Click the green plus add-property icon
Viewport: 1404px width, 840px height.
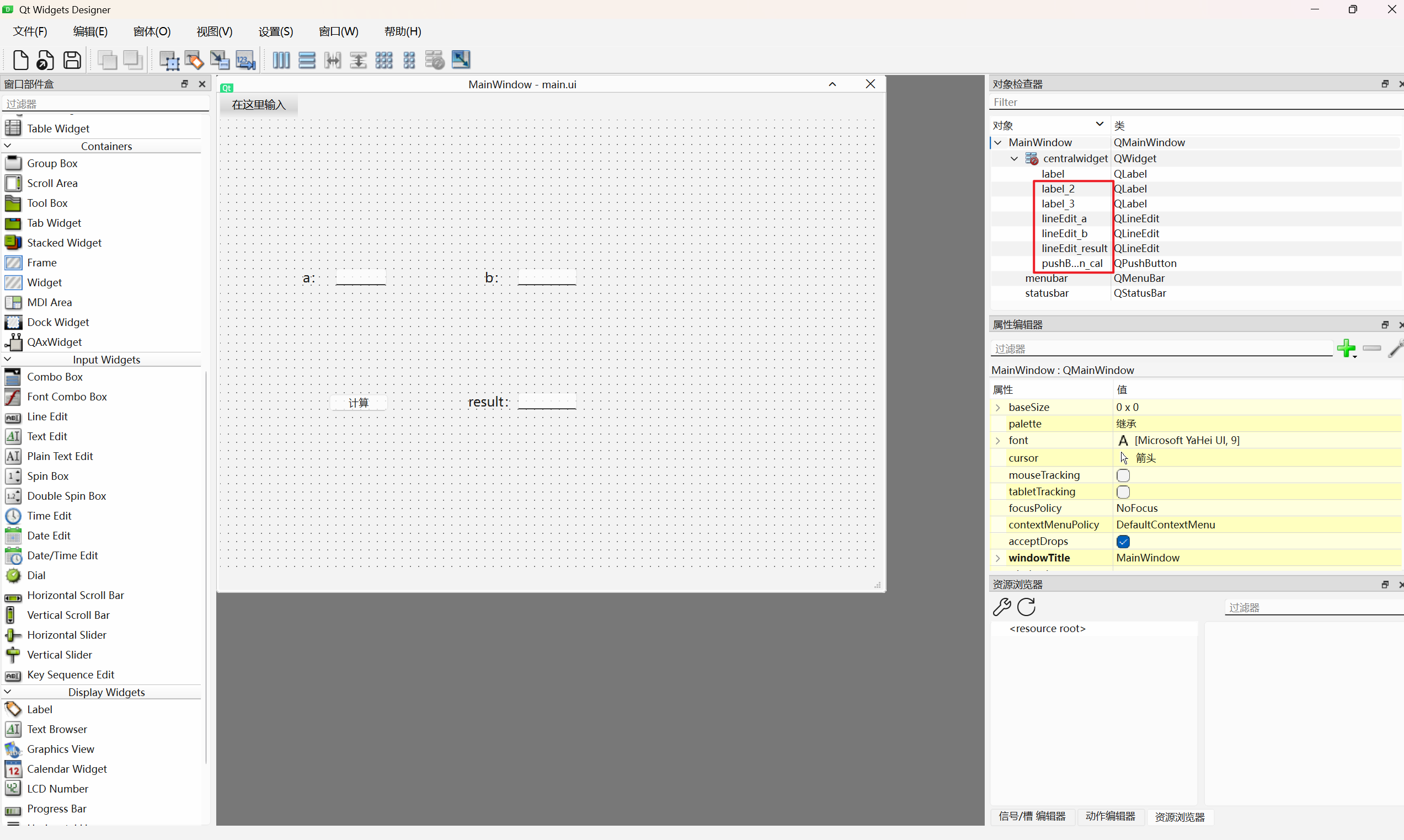coord(1346,348)
